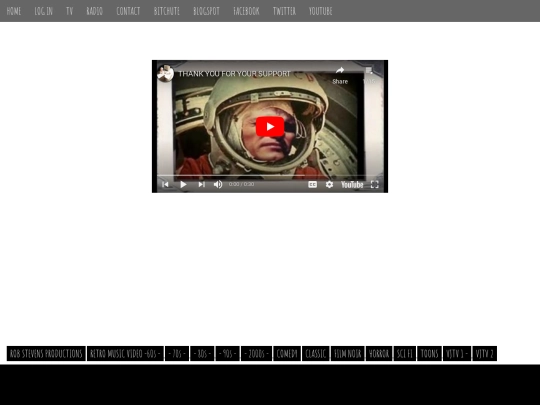This screenshot has height=405, width=540.
Task: Go to HOME in top navigation
Action: tap(14, 11)
